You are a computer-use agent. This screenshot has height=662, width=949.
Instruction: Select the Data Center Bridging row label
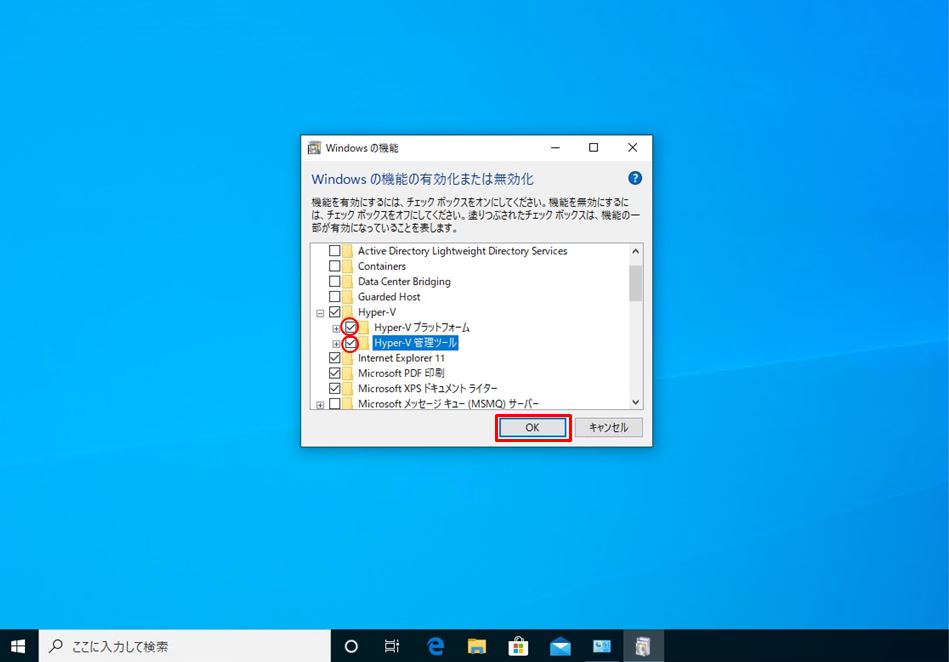tap(404, 281)
